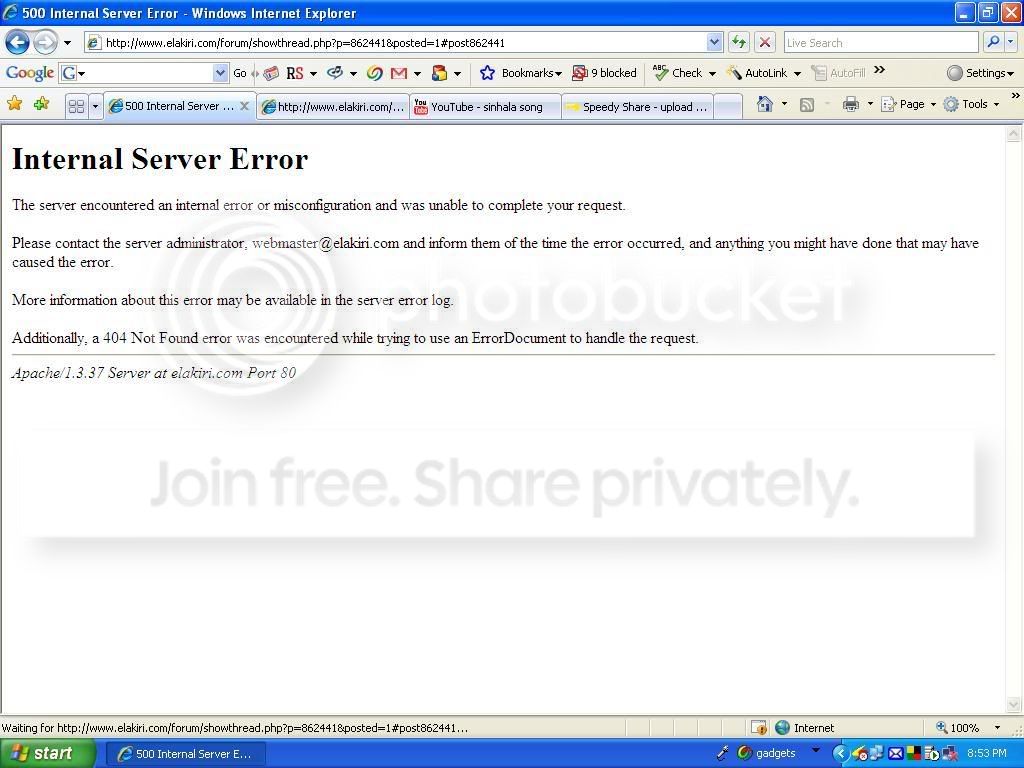
Task: Click the Home house icon
Action: pyautogui.click(x=765, y=104)
